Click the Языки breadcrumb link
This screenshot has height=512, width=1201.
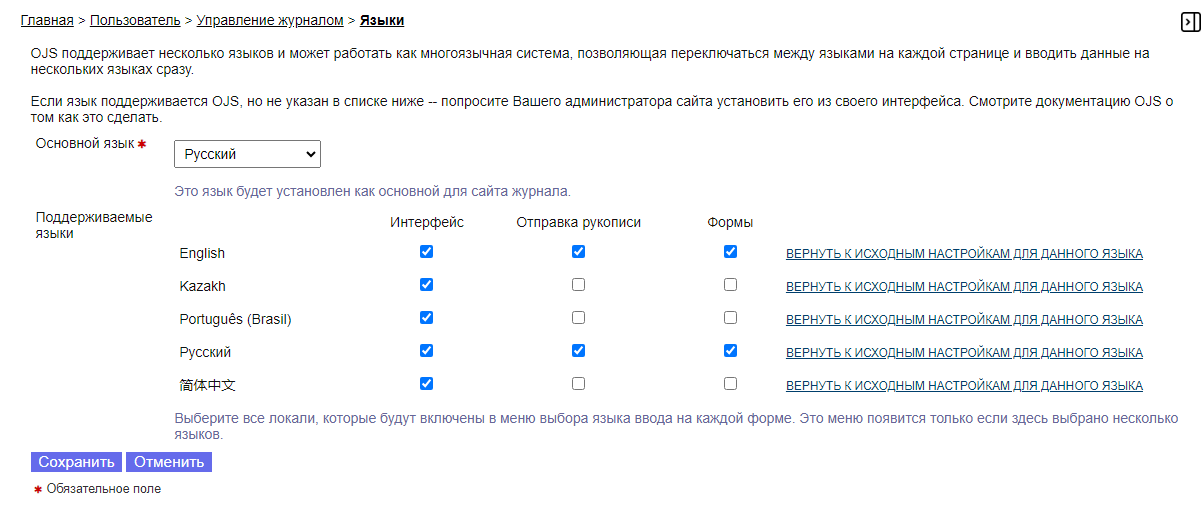[382, 20]
